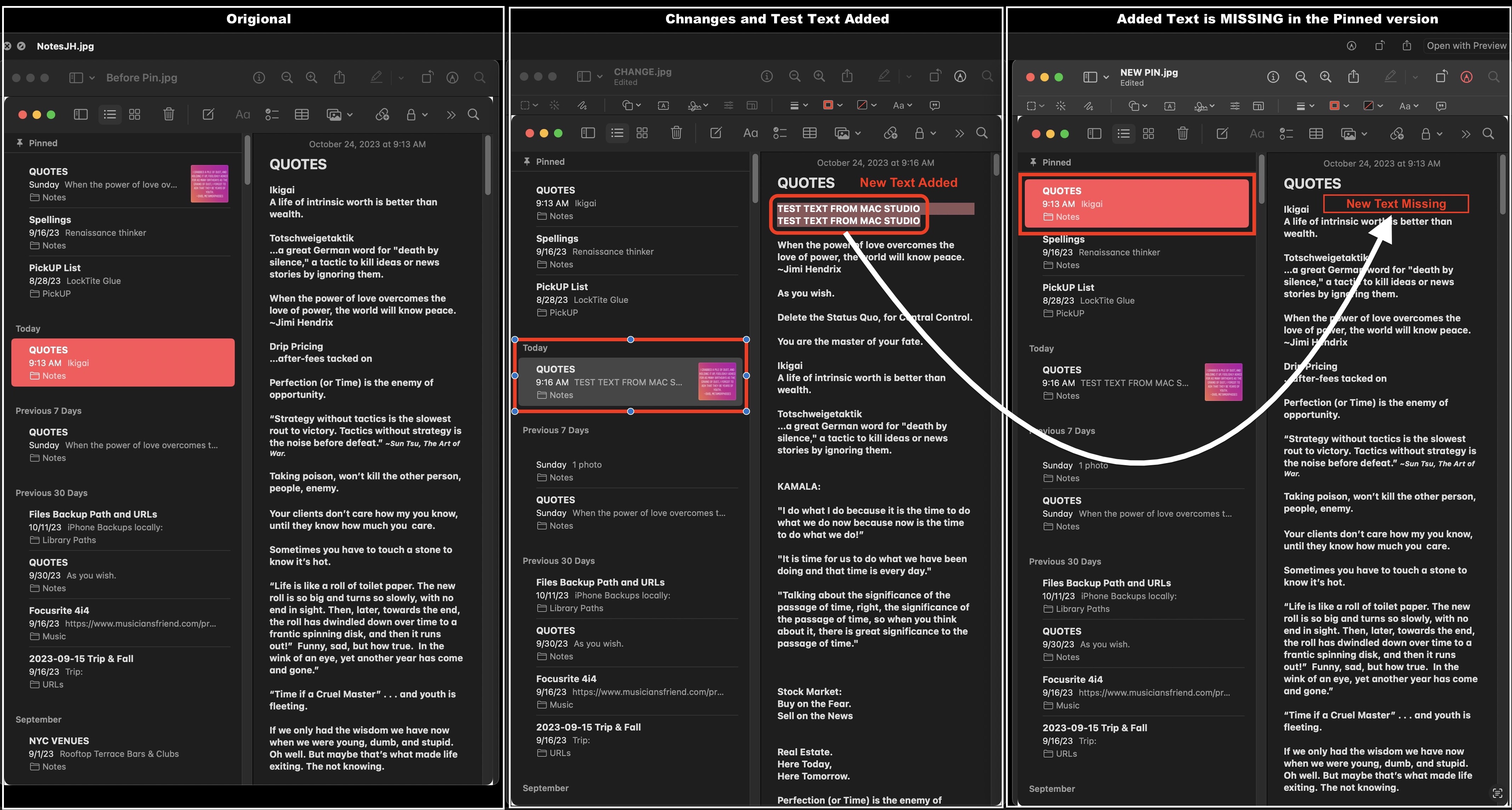Open Adjust Color sliders in CHANGE.jpg toolbar
This screenshot has height=810, width=1512.
click(x=728, y=105)
